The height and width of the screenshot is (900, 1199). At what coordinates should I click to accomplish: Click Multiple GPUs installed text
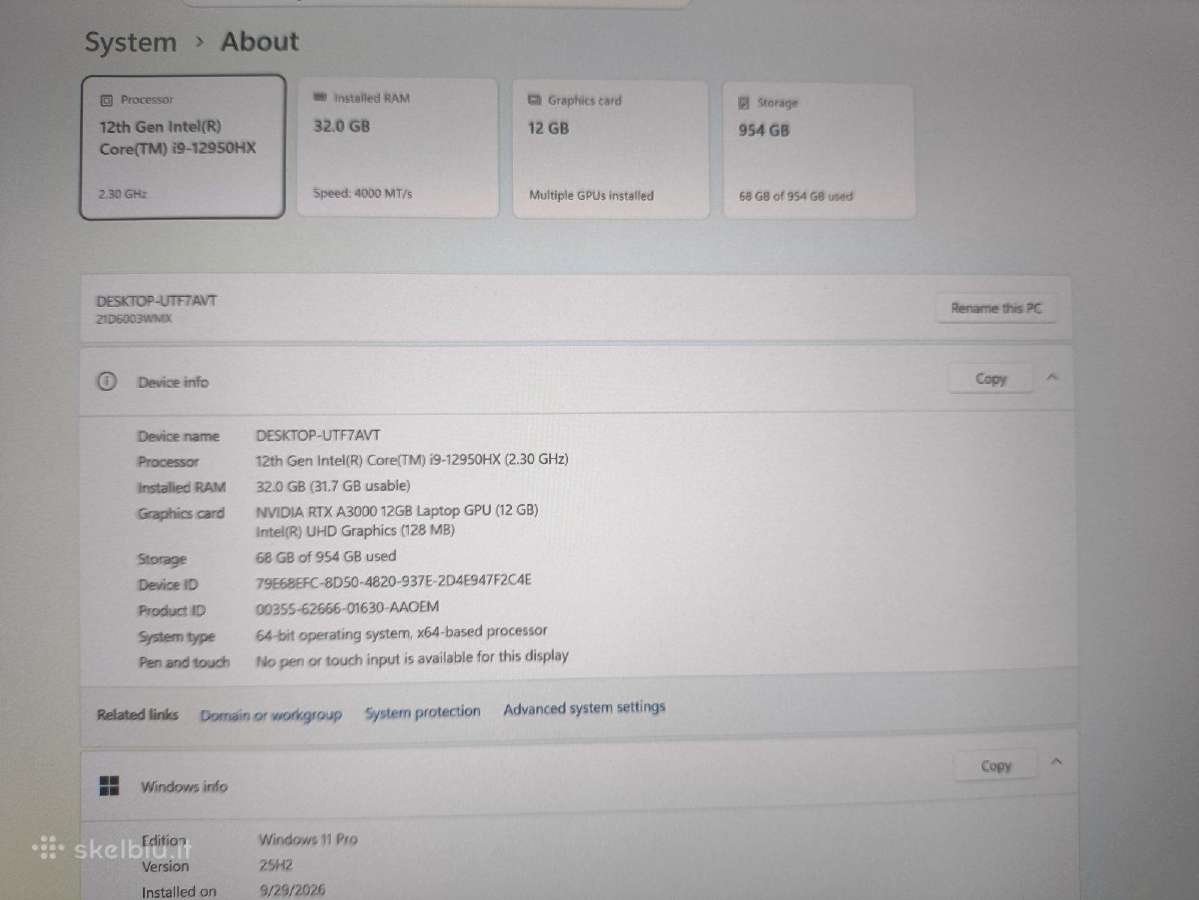coord(591,196)
